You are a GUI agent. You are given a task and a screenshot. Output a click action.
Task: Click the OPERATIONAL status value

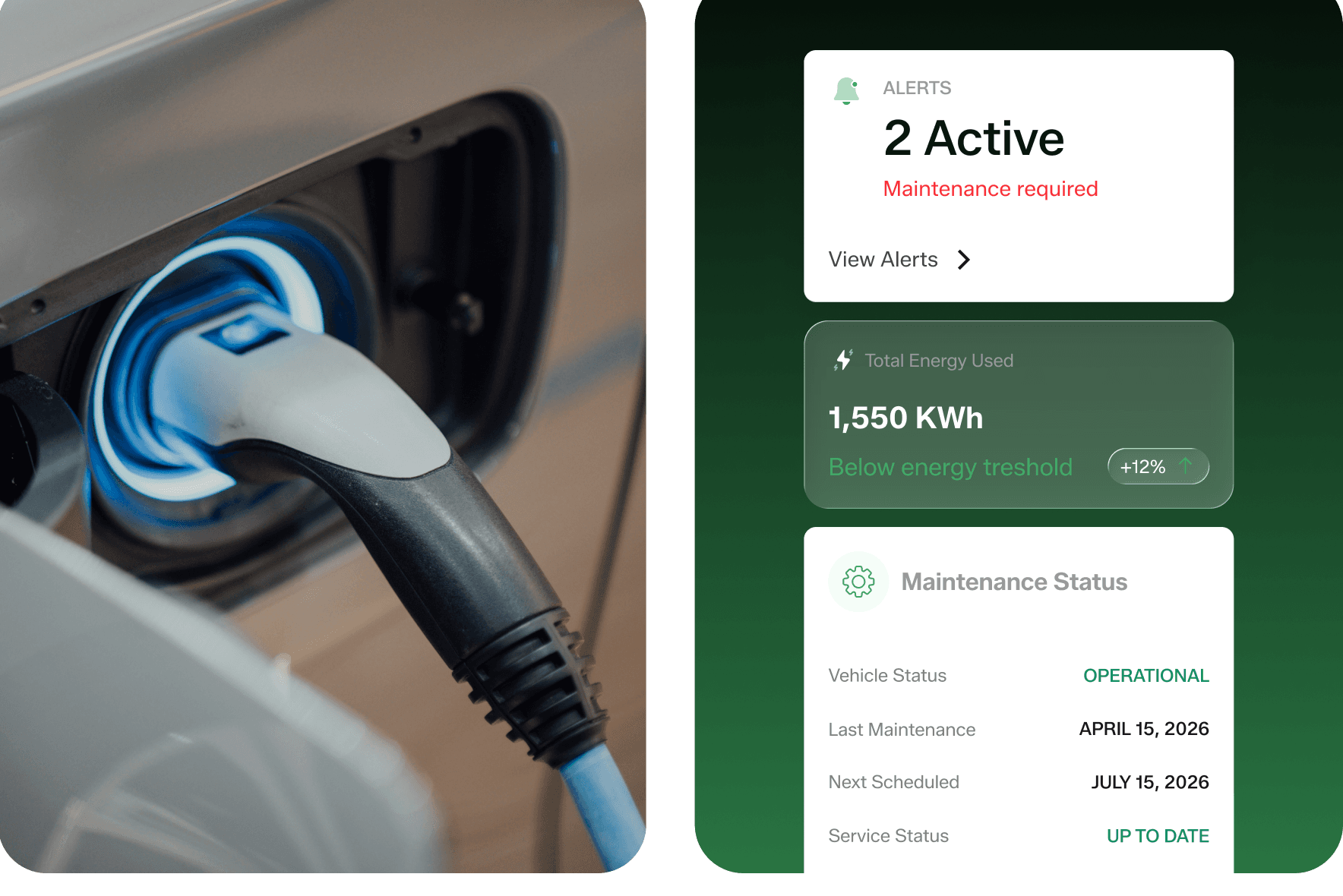(1146, 676)
